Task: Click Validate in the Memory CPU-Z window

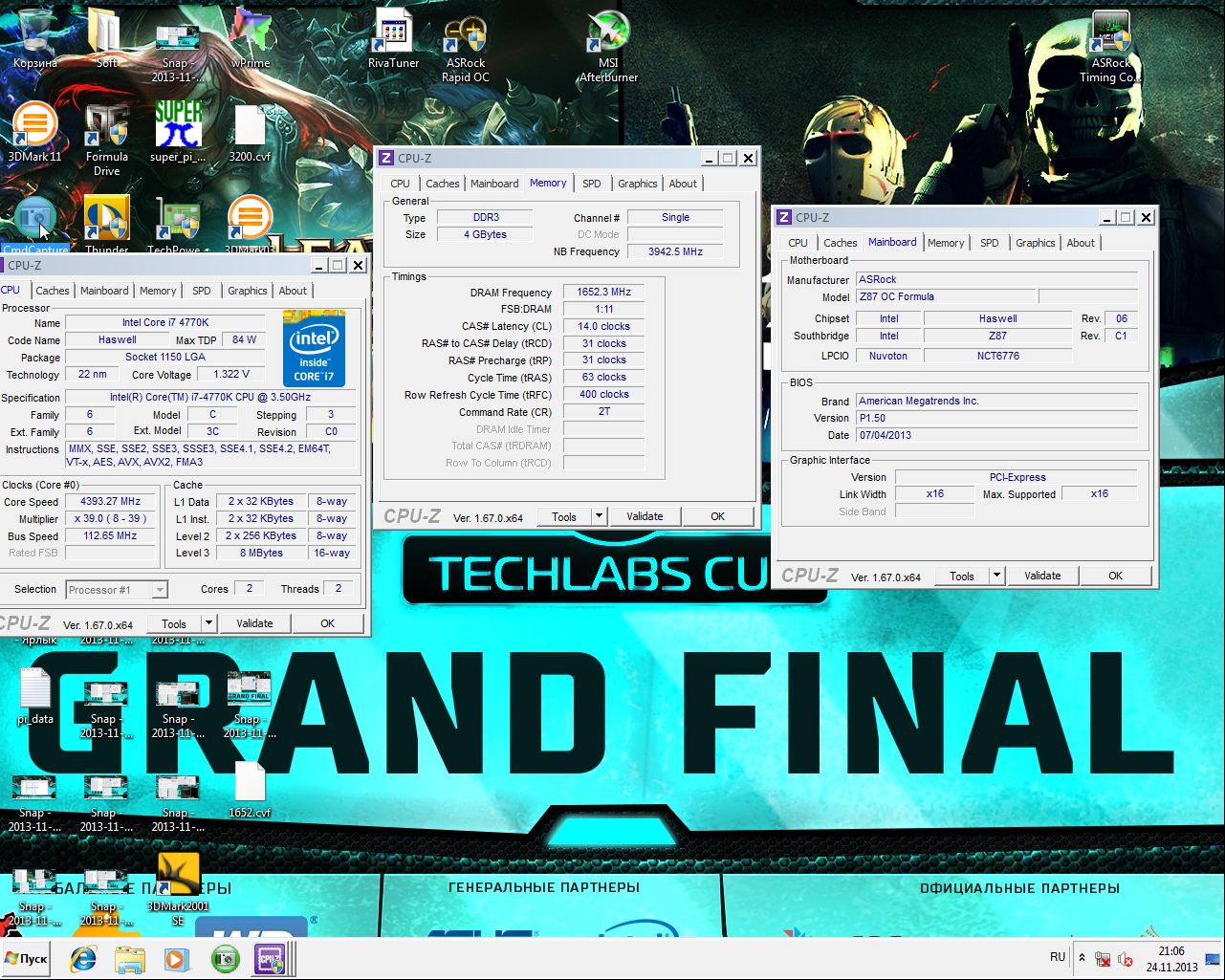Action: pos(645,516)
